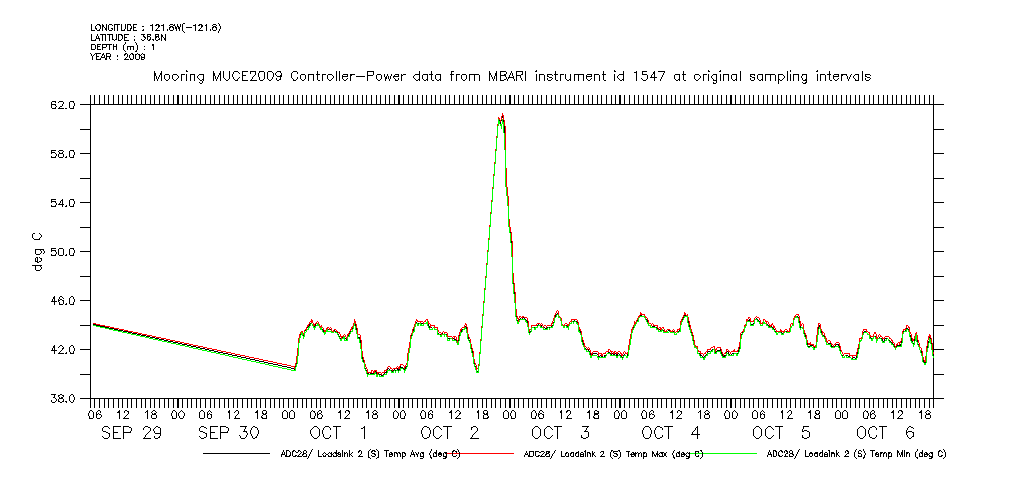Select the DEPTH (m) header line
The width and height of the screenshot is (1009, 504).
click(123, 47)
